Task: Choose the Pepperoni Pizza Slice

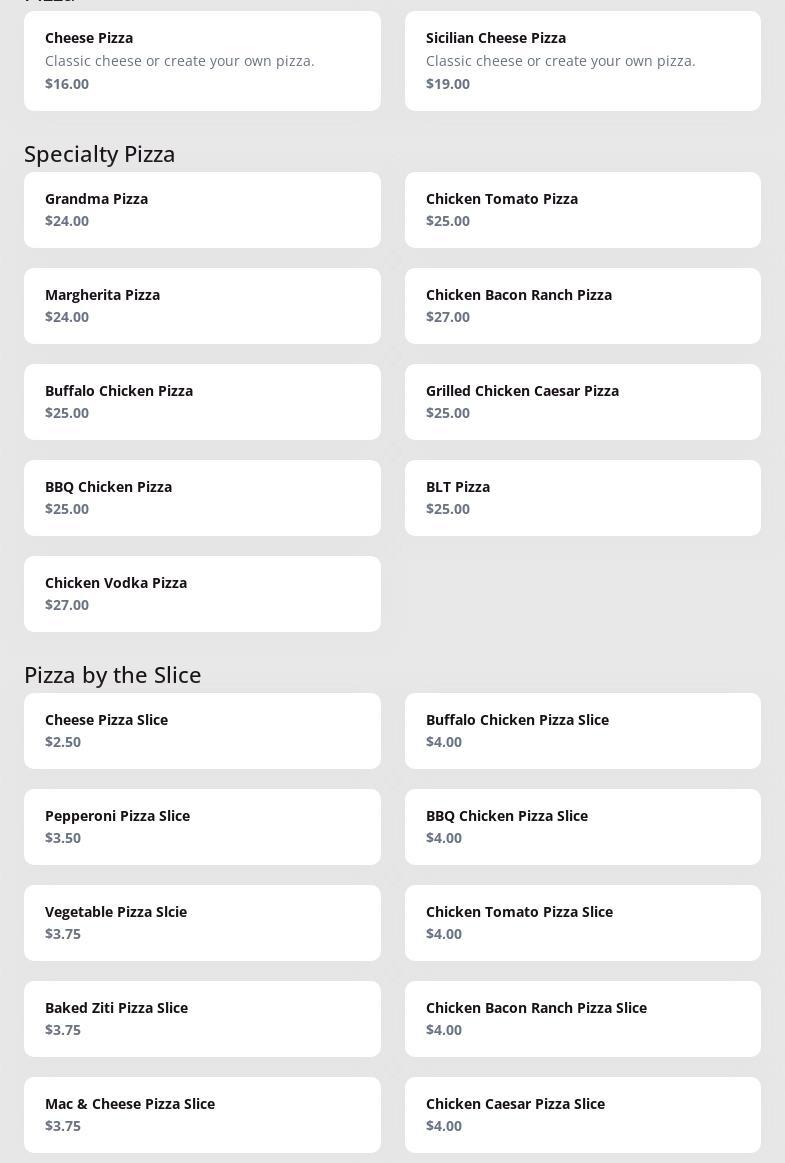Action: 202,827
